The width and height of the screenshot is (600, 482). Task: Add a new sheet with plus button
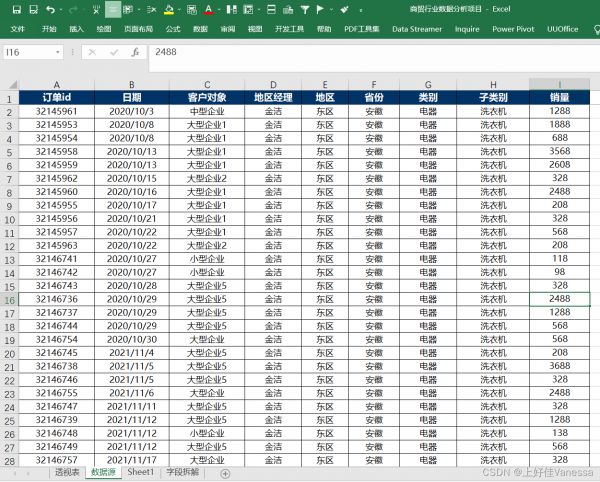(x=225, y=472)
